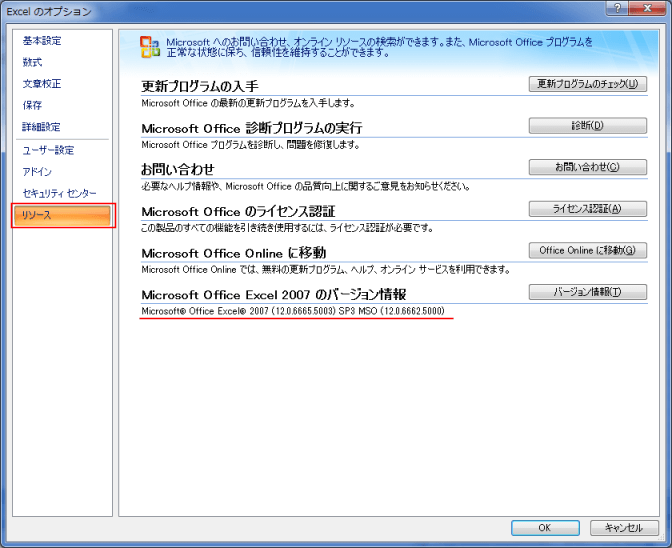672x548 pixels.
Task: Open the 基本設定 category
Action: coord(42,41)
